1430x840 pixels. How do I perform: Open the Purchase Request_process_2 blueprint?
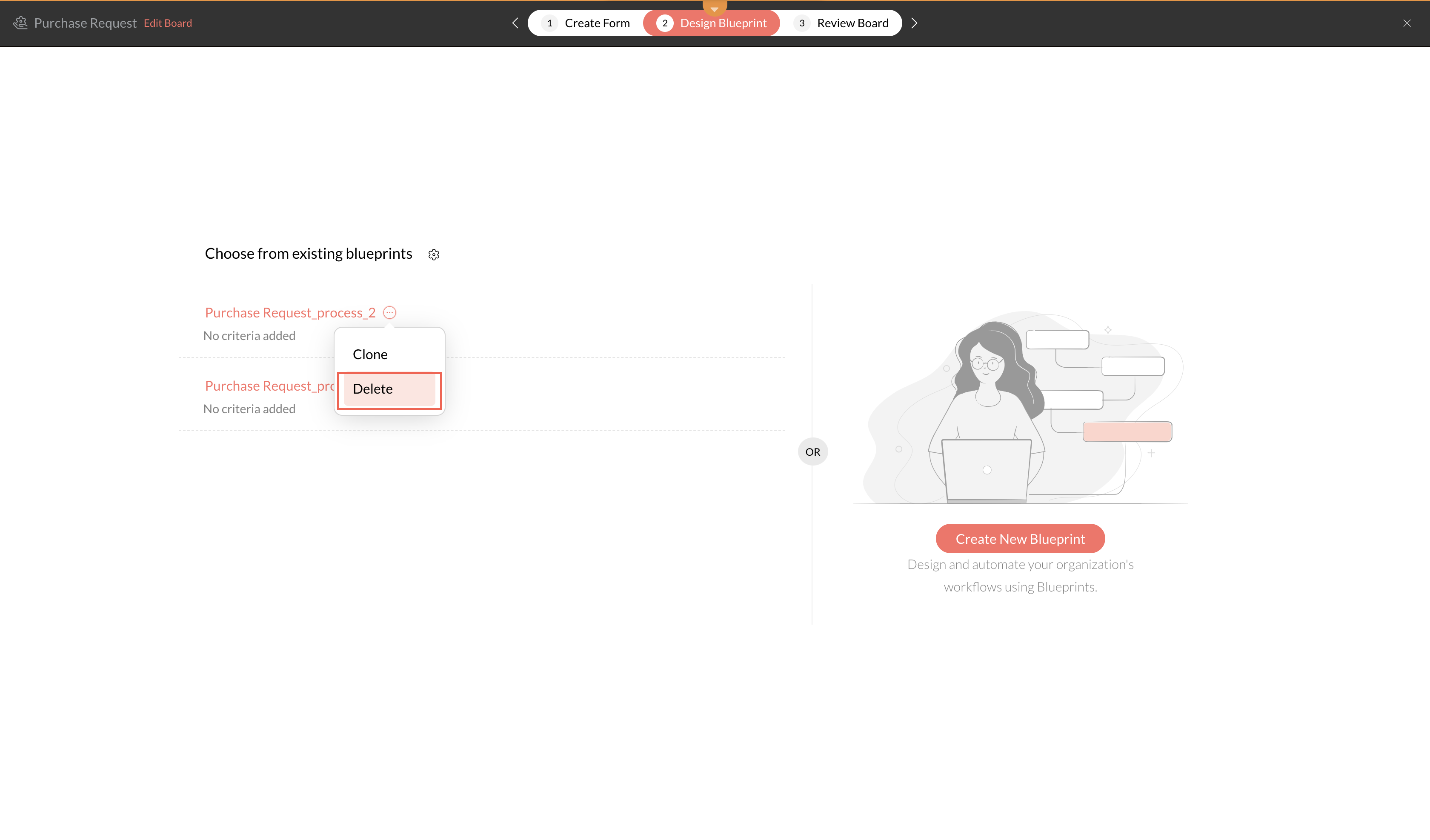pyautogui.click(x=290, y=313)
